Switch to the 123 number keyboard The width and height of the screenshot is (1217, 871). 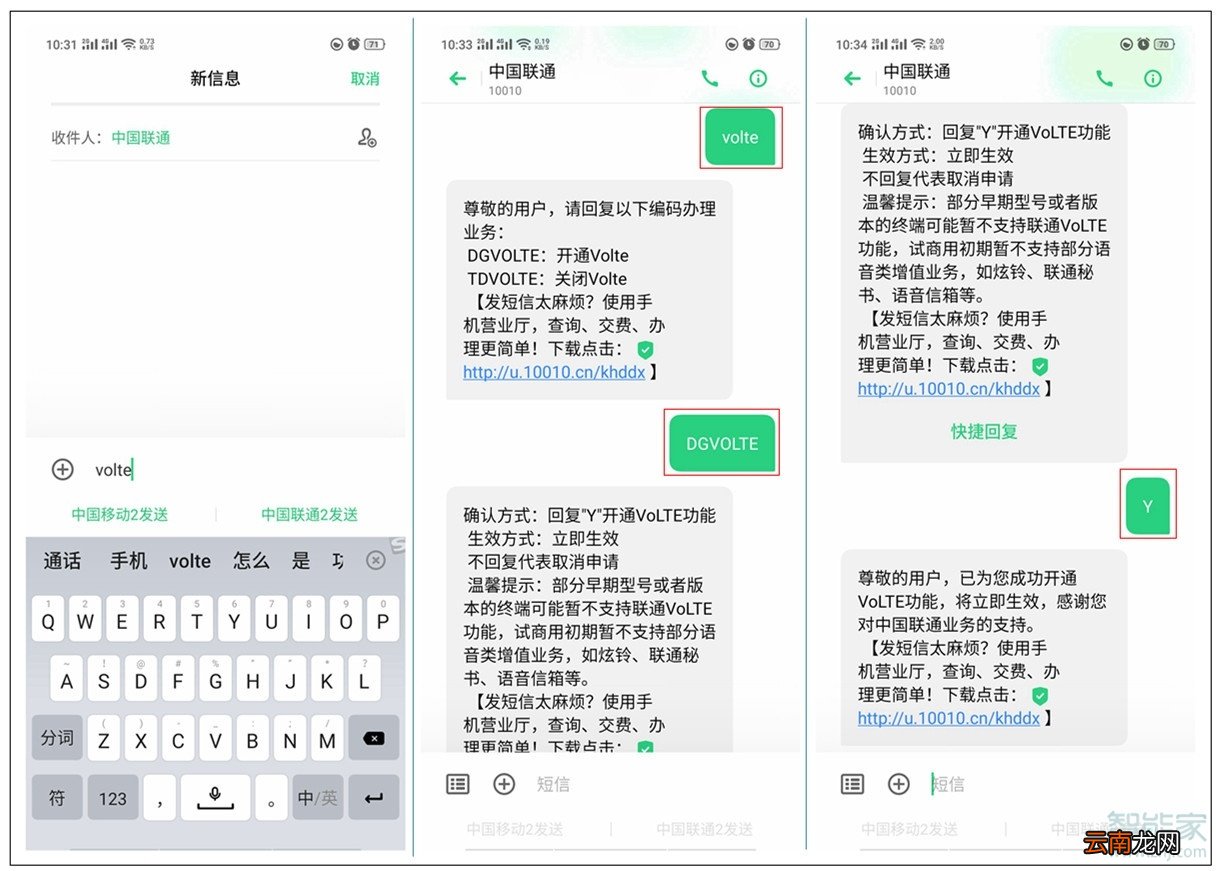tap(113, 797)
